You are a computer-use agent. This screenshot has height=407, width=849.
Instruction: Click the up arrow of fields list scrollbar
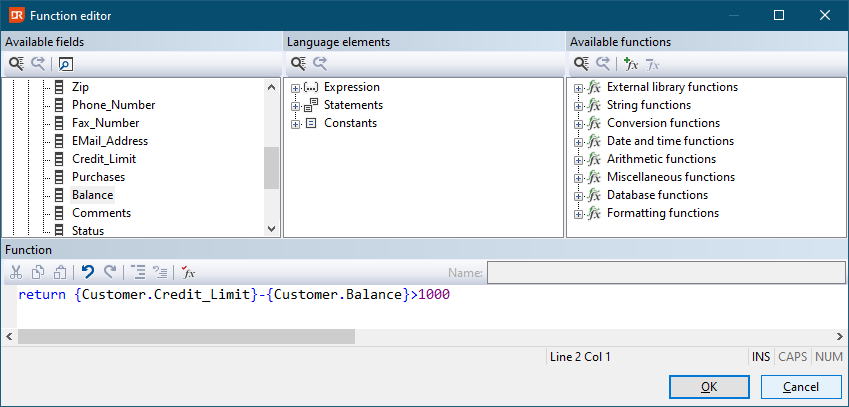coord(272,87)
